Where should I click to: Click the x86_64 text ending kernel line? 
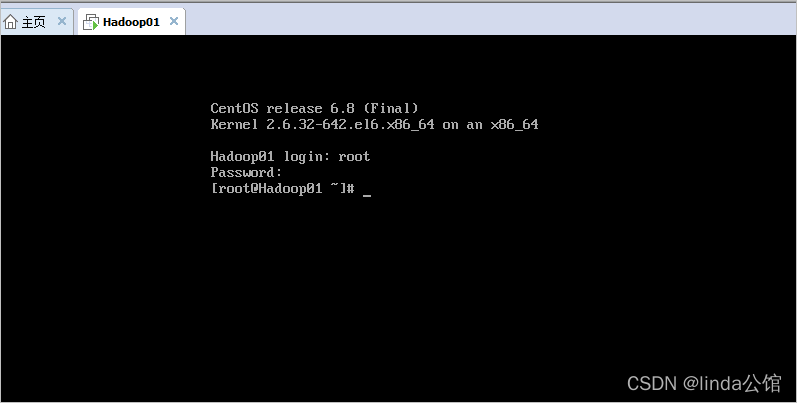511,125
